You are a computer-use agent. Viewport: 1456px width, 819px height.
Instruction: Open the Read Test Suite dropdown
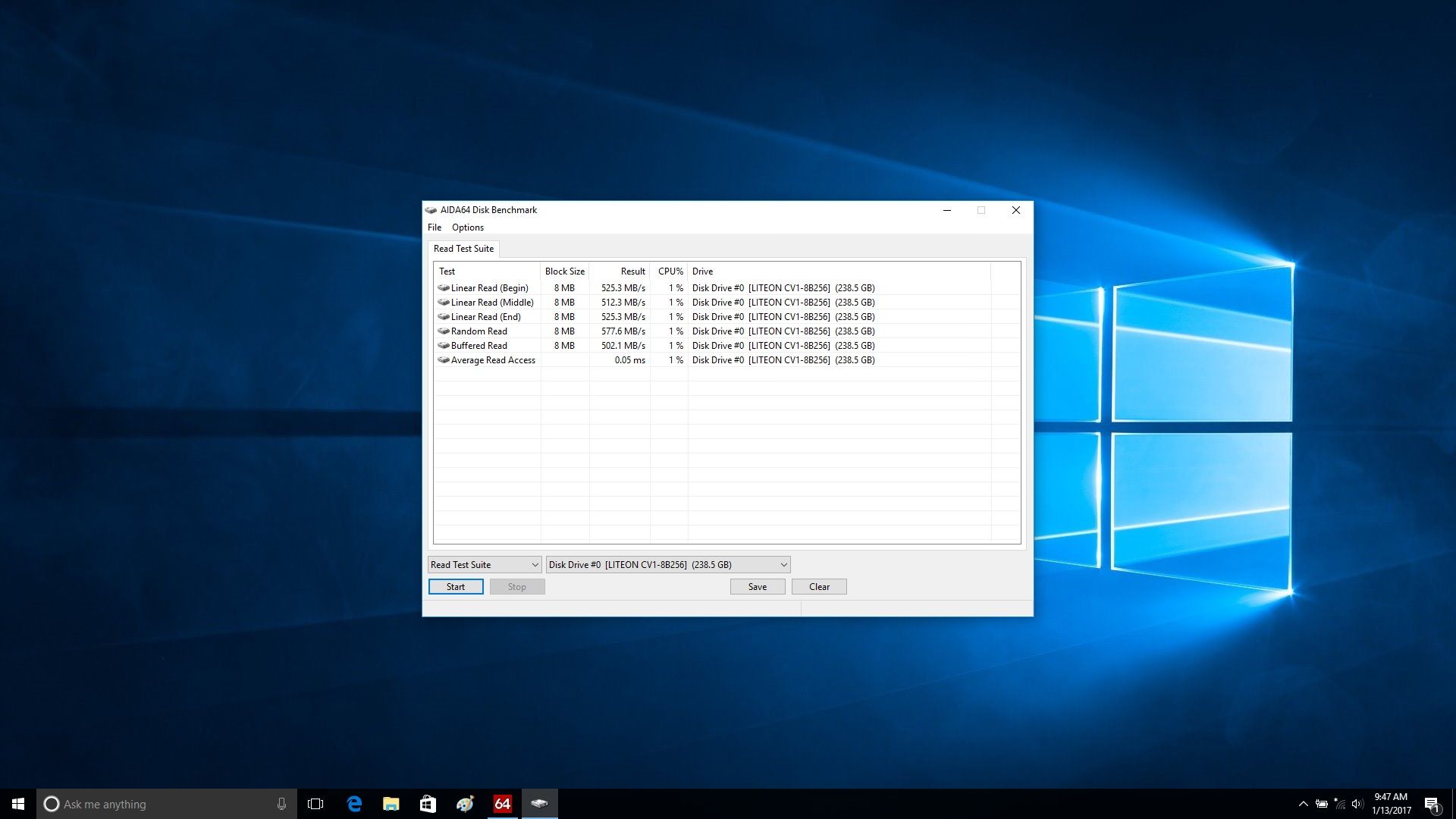click(485, 565)
